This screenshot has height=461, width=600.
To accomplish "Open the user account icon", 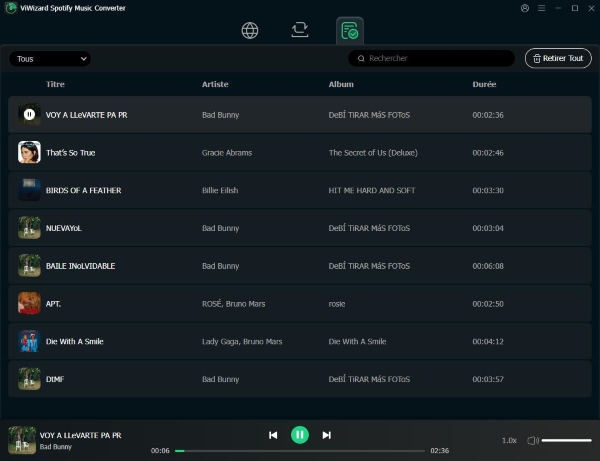I will click(x=525, y=8).
